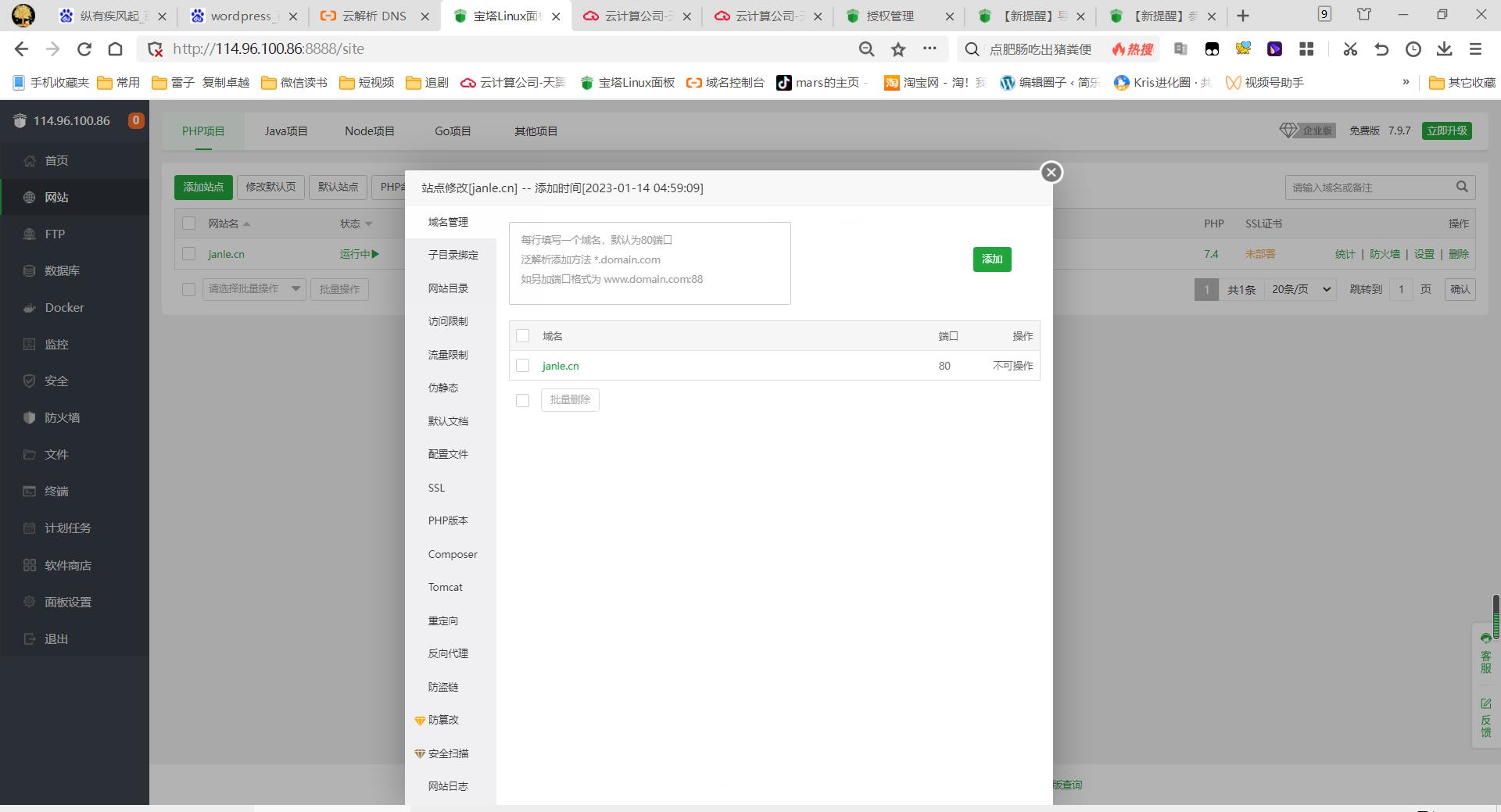Close the site modification dialog

pos(1051,173)
